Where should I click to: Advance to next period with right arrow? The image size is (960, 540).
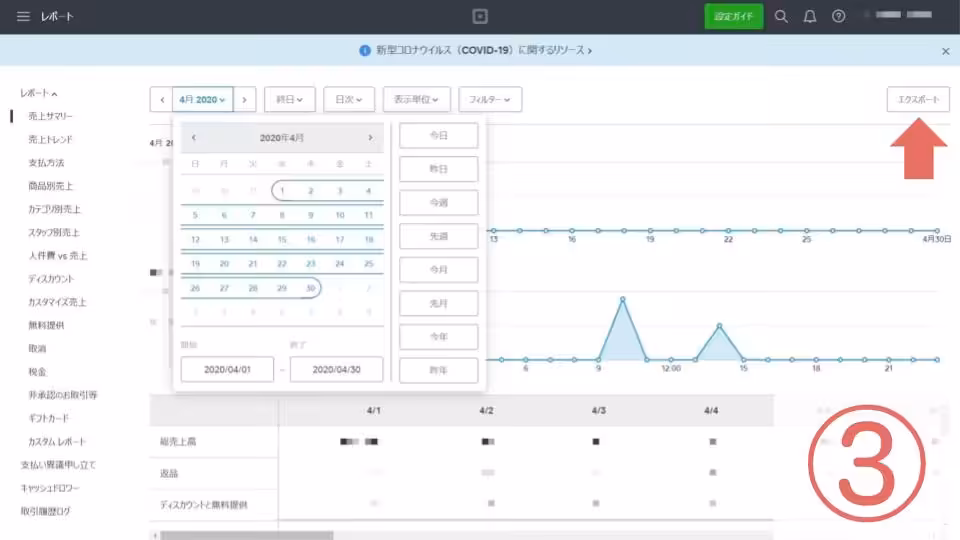(245, 99)
